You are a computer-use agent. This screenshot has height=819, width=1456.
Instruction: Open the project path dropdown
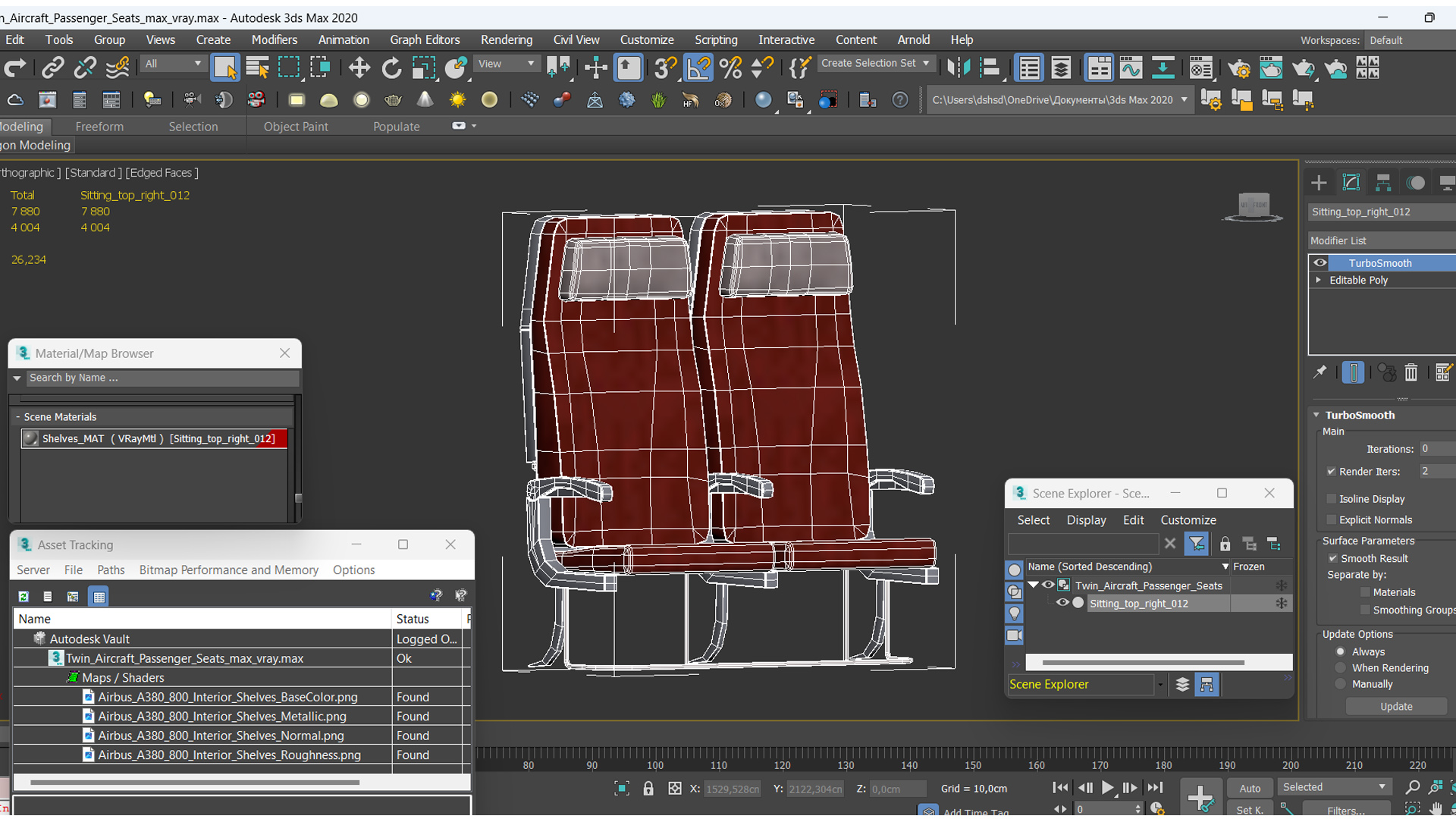pyautogui.click(x=1184, y=99)
